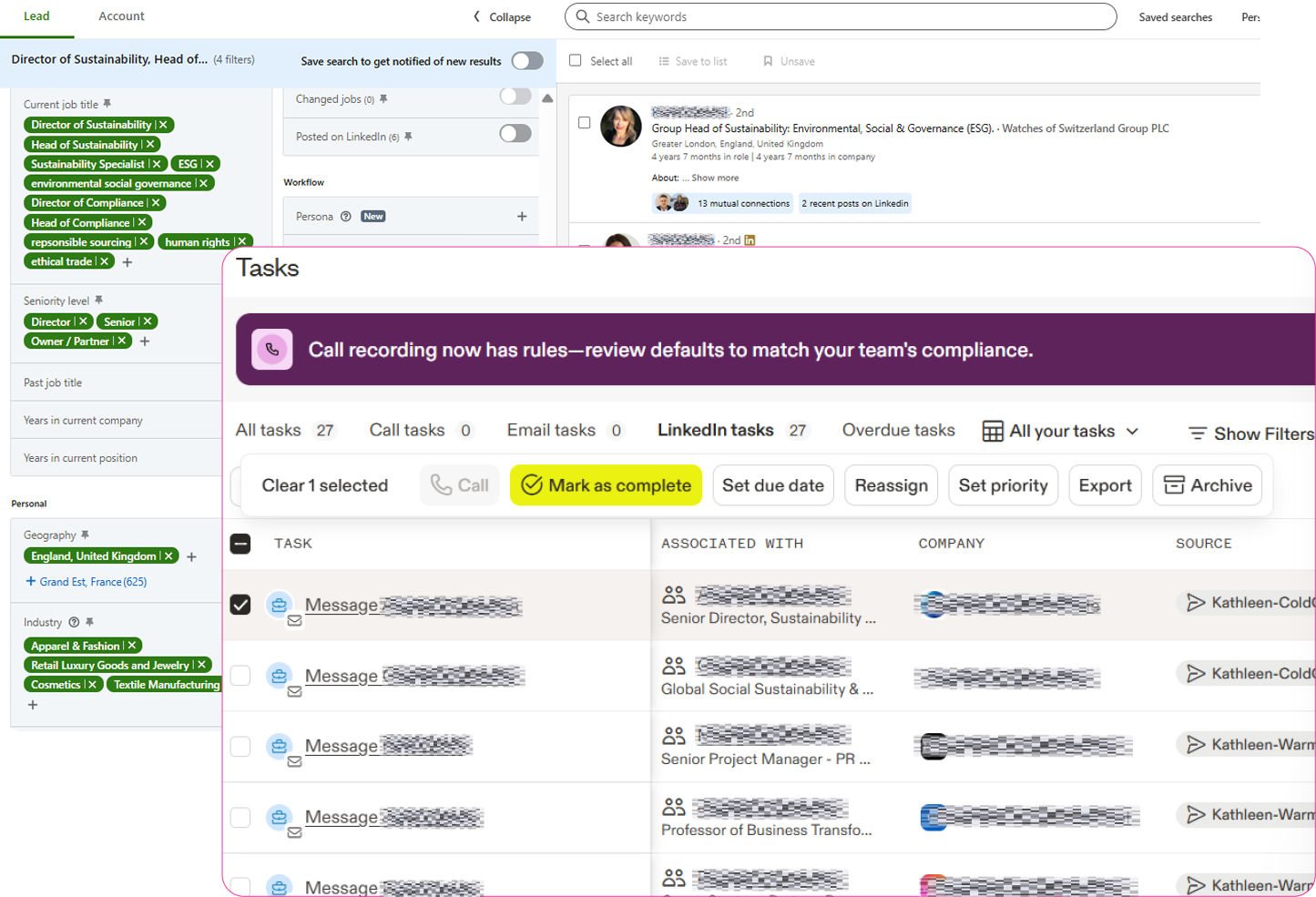Click the task icon in the Senior Project Manager row
Viewport: 1316px width, 897px height.
click(280, 745)
